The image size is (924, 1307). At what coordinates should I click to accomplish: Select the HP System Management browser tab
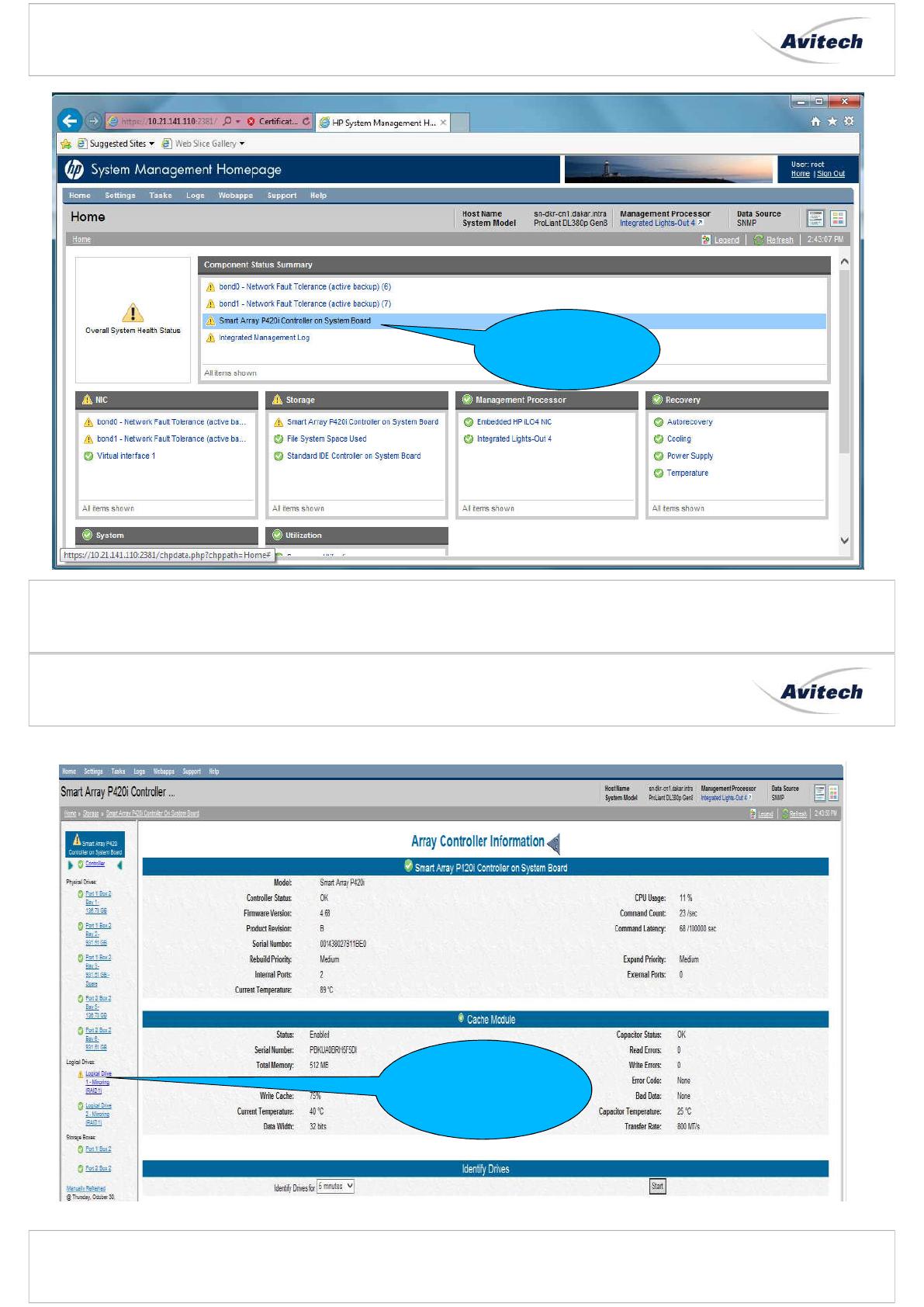[382, 123]
